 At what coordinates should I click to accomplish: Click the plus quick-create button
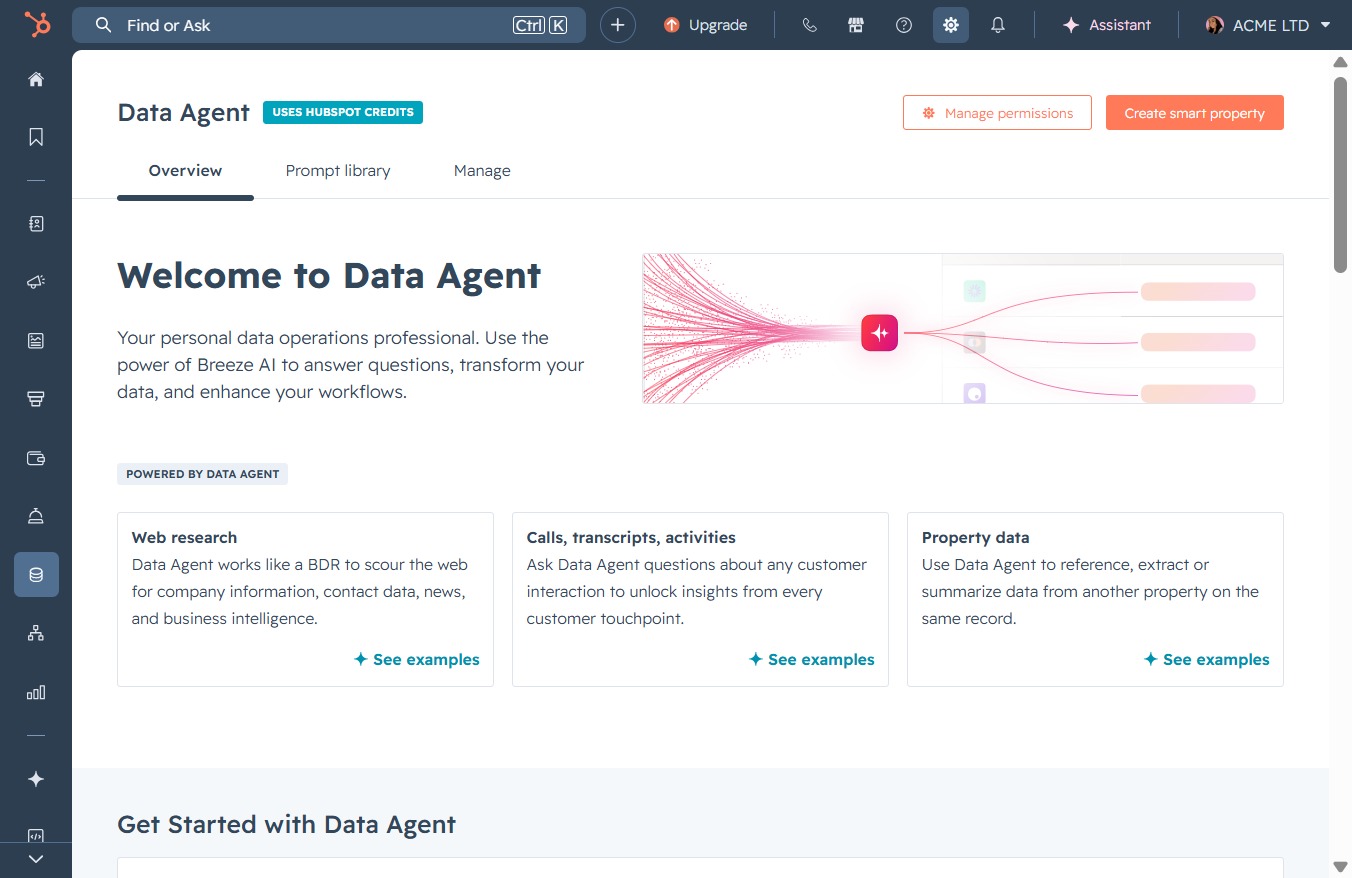coord(618,25)
